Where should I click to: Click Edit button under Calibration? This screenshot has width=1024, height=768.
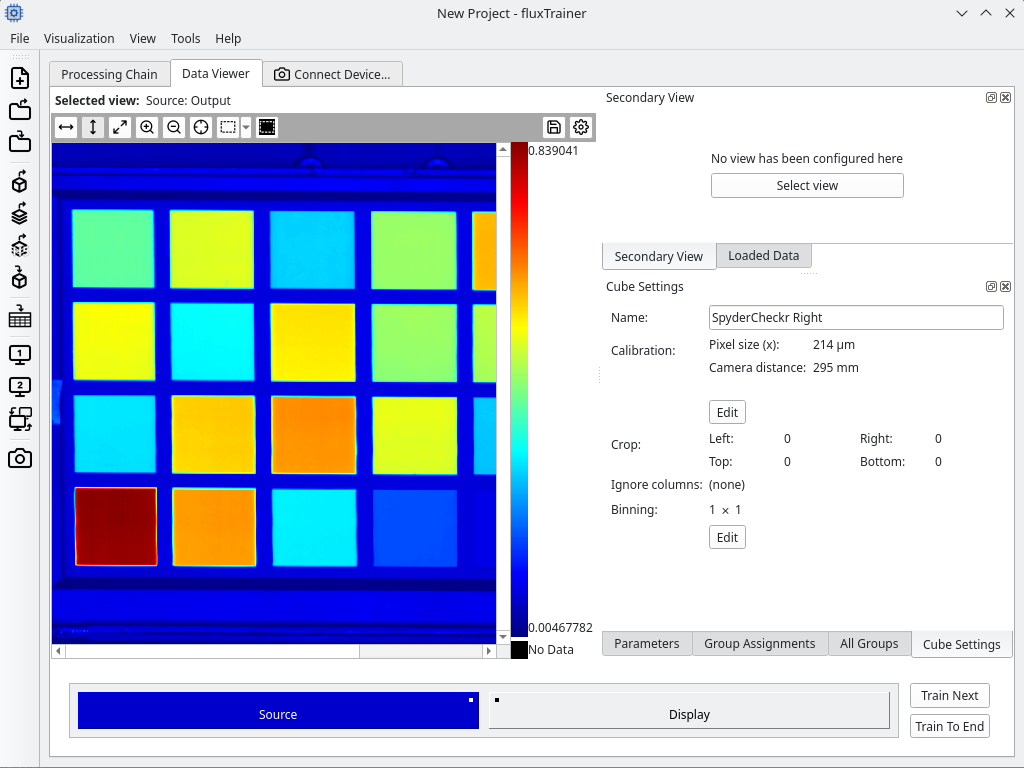[x=727, y=412]
